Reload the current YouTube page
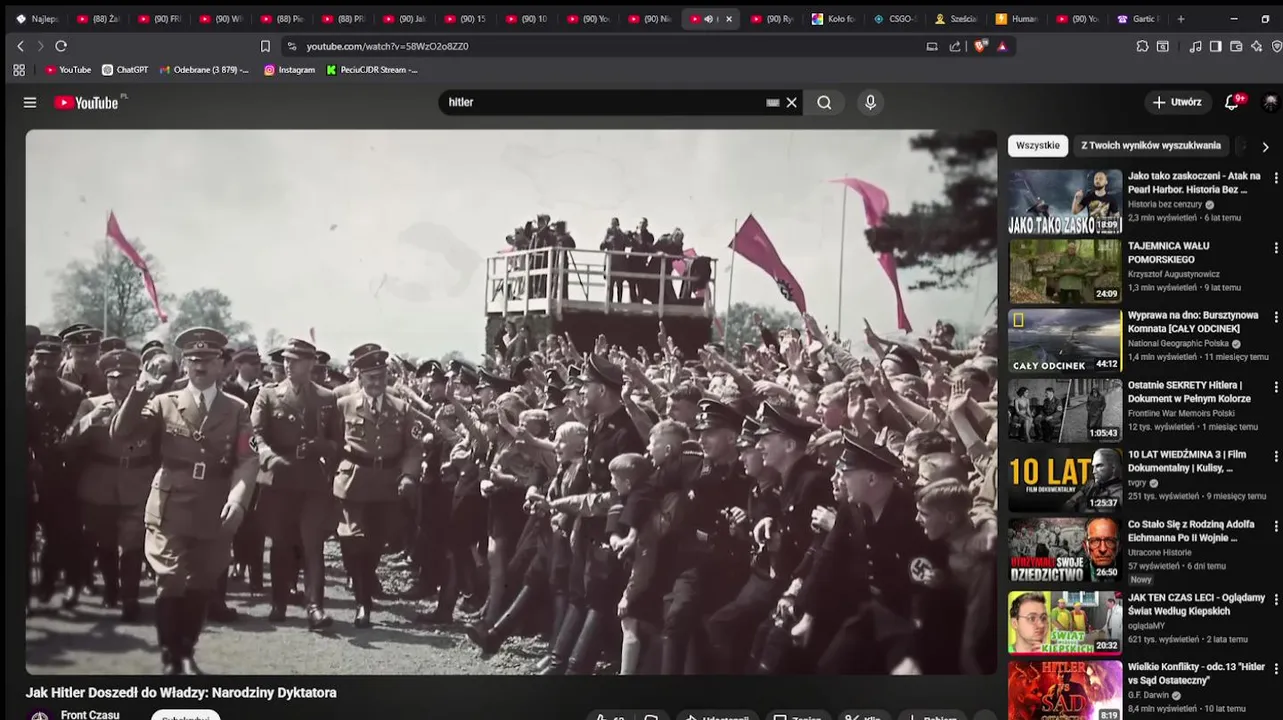Viewport: 1283px width, 720px height. point(61,46)
